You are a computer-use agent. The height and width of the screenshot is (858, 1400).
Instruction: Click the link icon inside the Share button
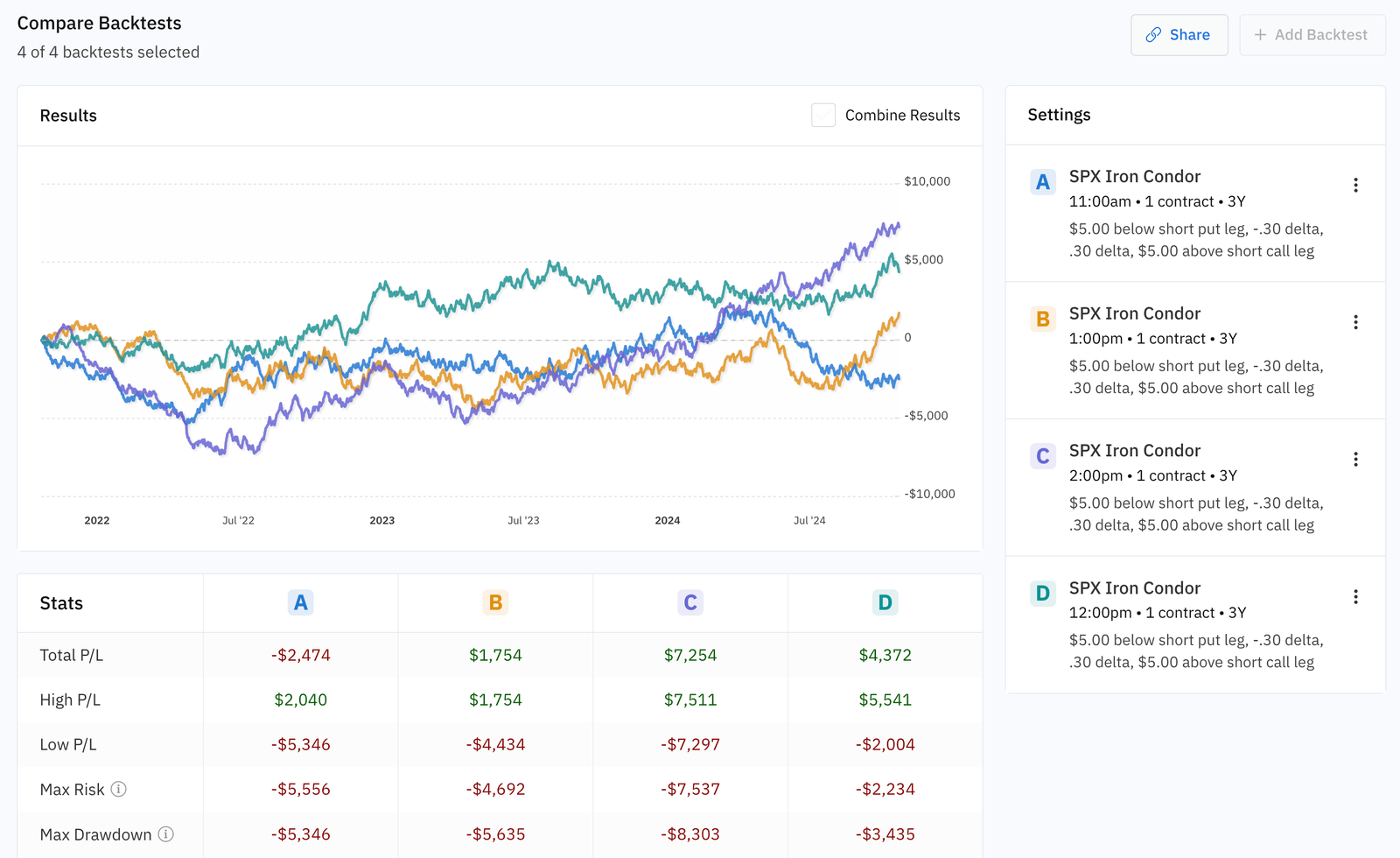click(1152, 35)
